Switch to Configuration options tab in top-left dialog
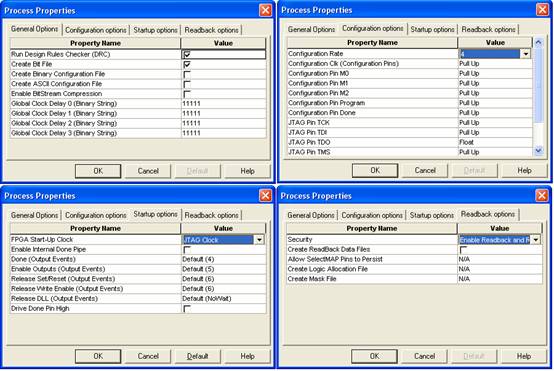The image size is (554, 371). tap(96, 30)
